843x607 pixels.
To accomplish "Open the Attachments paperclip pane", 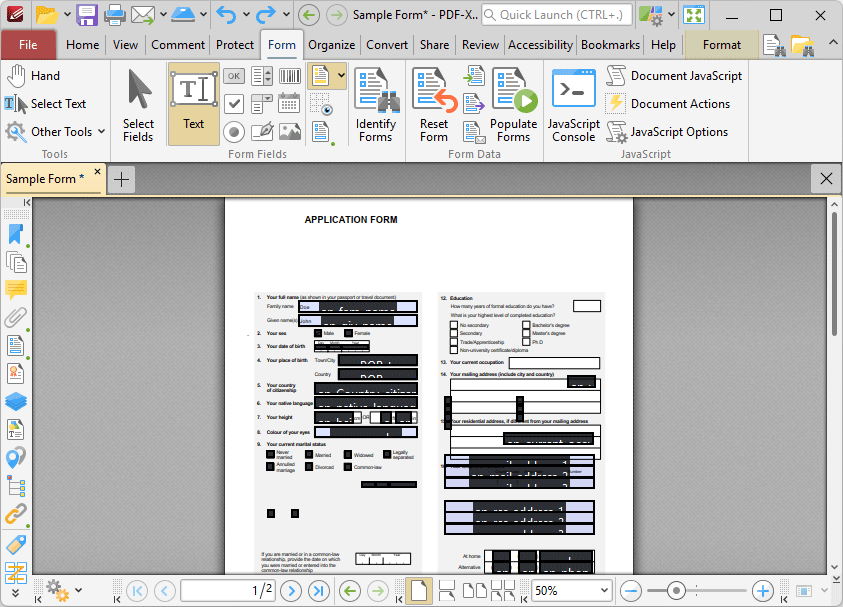I will pos(16,318).
